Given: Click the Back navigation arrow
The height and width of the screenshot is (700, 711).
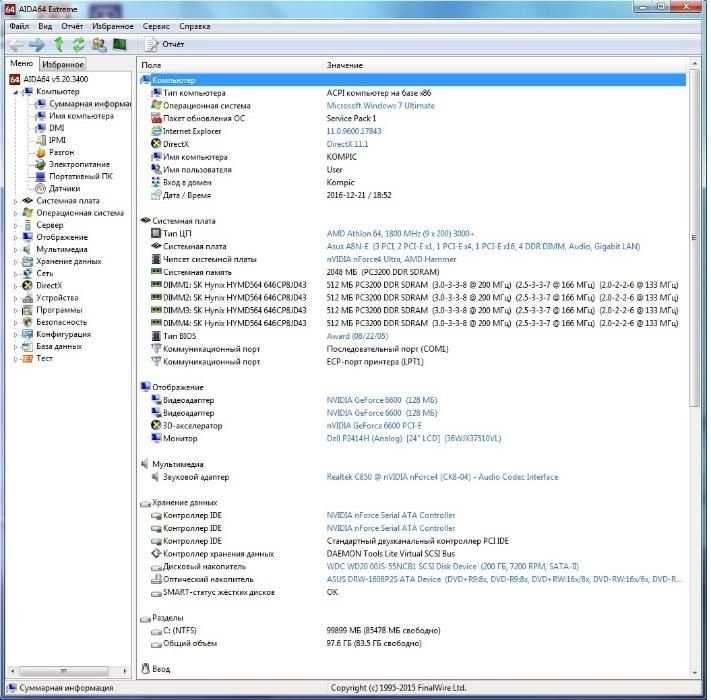Looking at the screenshot, I should click(17, 44).
